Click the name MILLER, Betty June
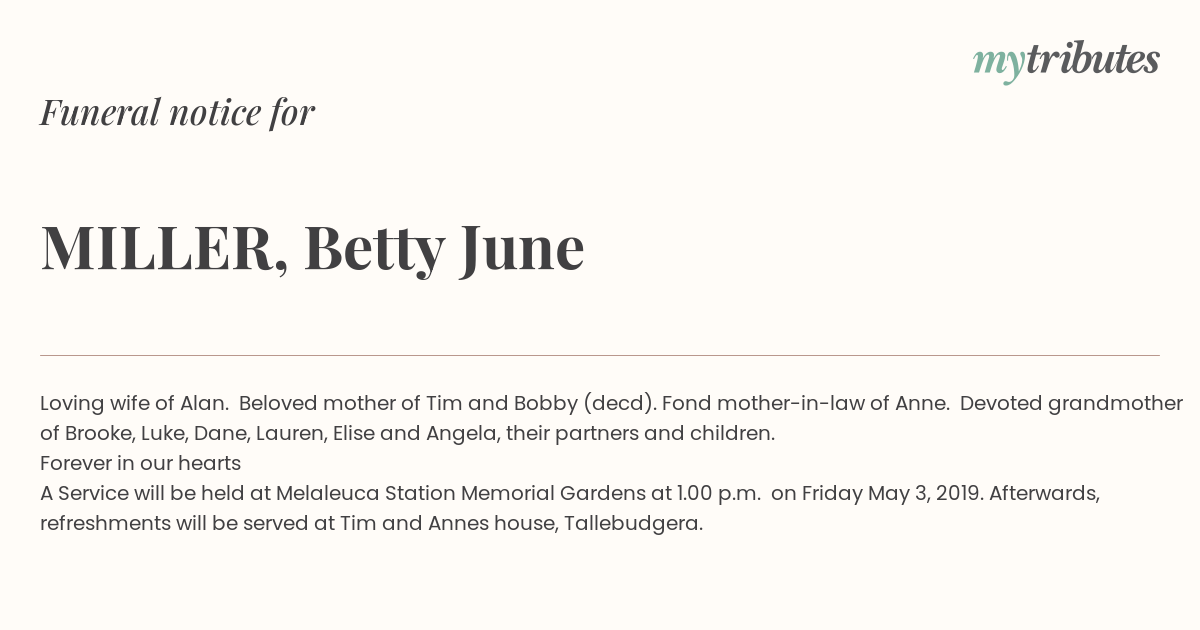1200x630 pixels. (312, 248)
